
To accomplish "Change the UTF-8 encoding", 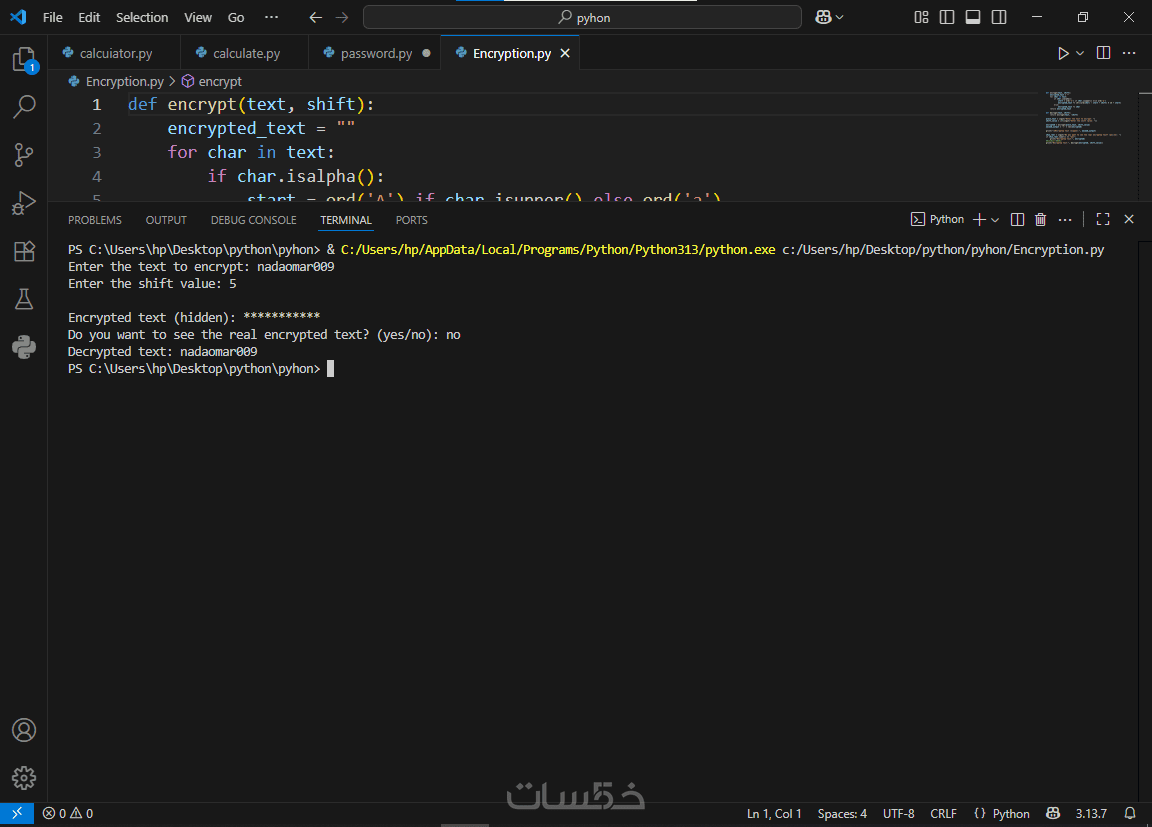I will click(x=899, y=813).
